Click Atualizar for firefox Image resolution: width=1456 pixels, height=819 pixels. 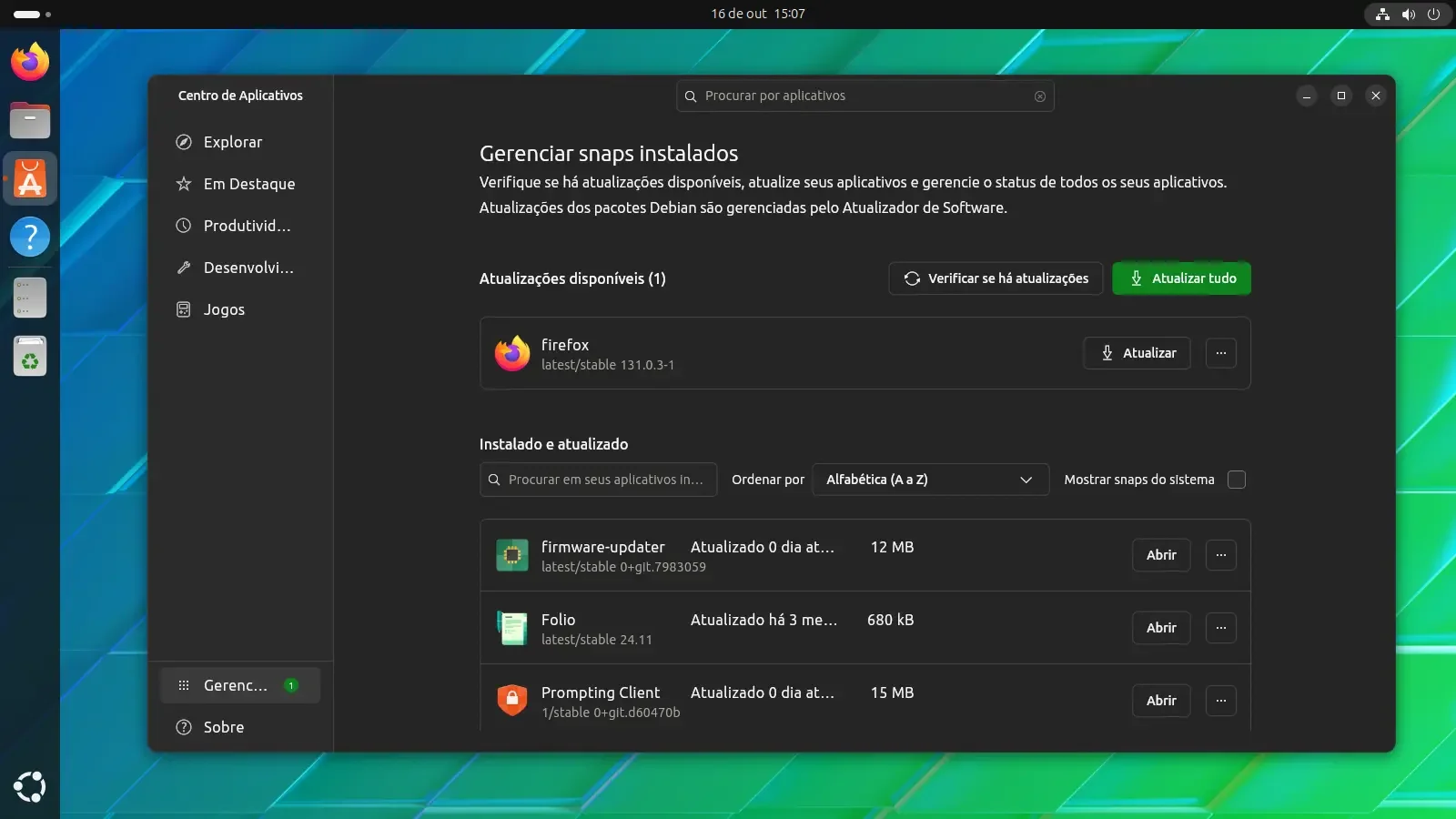[1137, 353]
